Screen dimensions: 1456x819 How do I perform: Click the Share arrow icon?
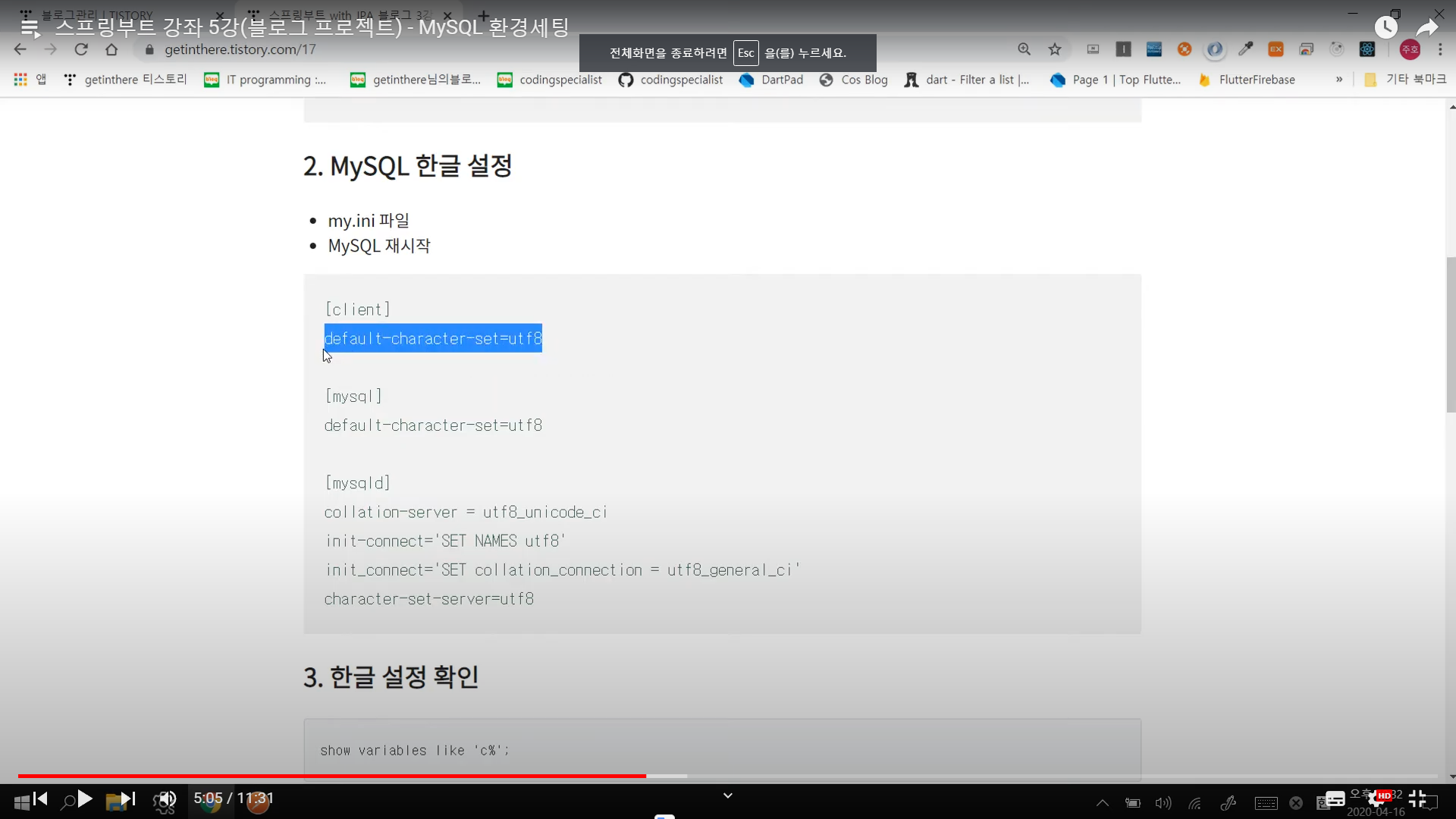pos(1427,27)
